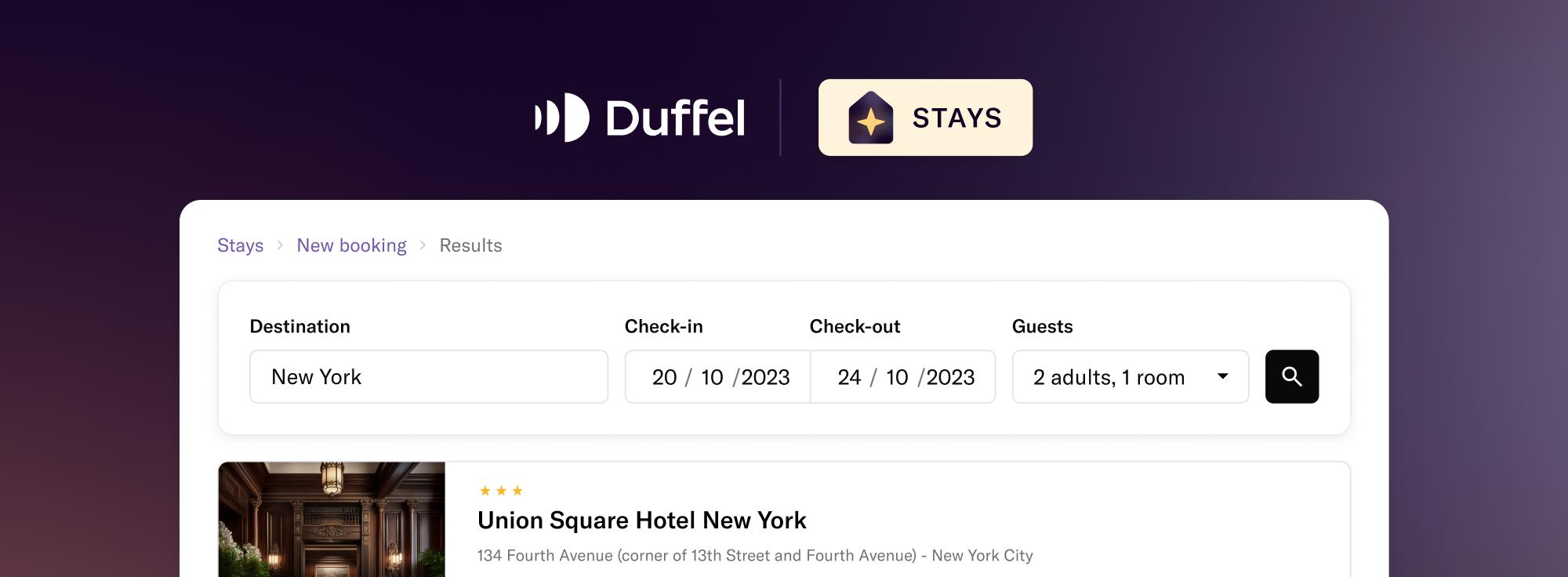
Task: Click the search magnifier icon button
Action: (1291, 377)
